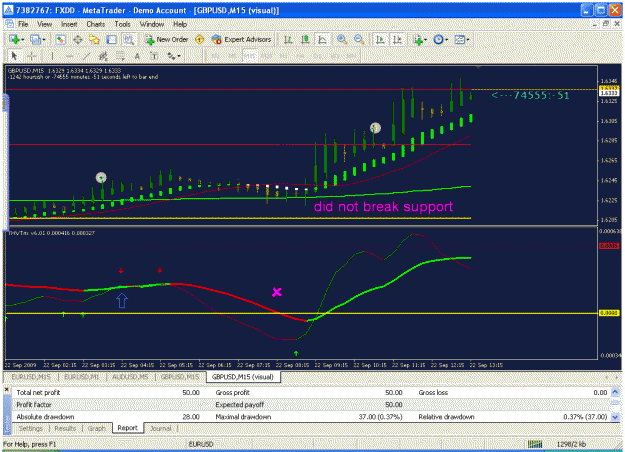625x452 pixels.
Task: Select the Fibonacci Retracement tool
Action: (x=120, y=56)
